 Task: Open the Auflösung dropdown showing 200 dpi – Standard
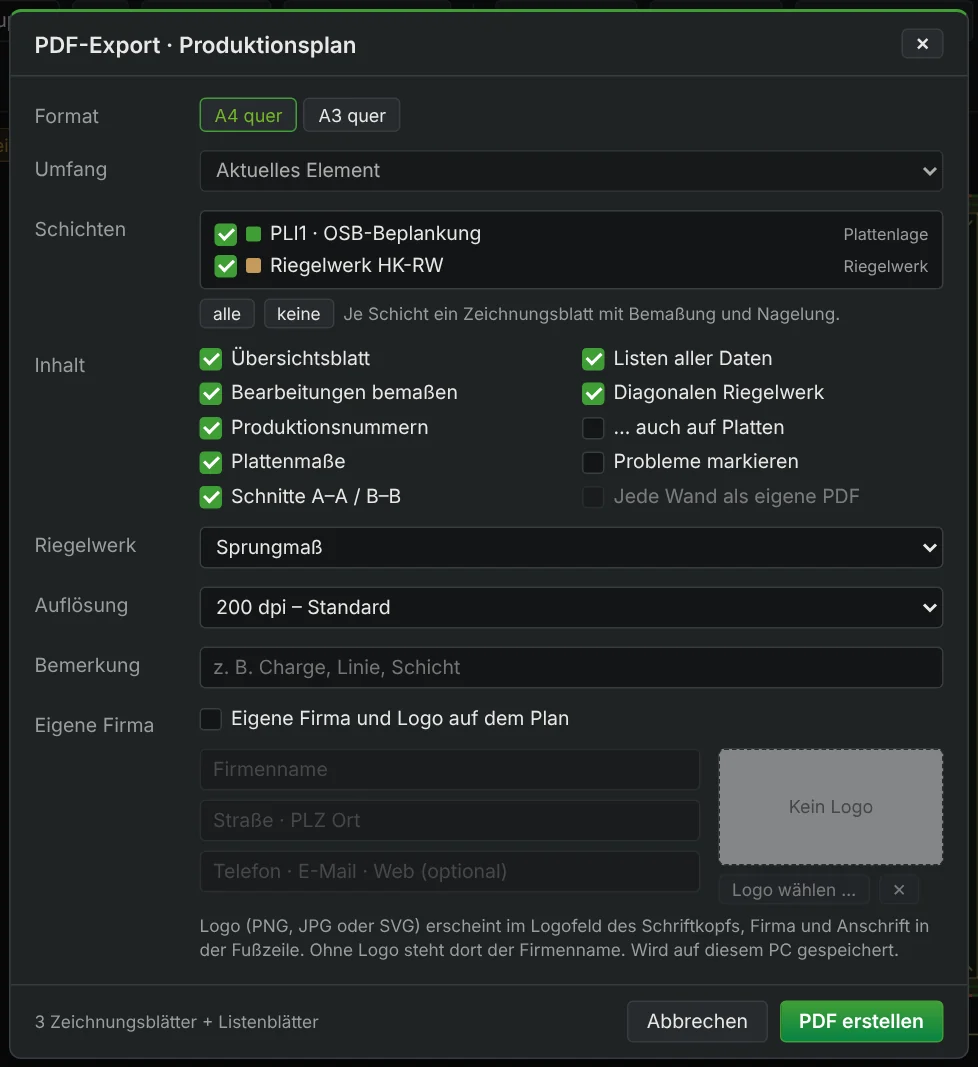coord(571,607)
